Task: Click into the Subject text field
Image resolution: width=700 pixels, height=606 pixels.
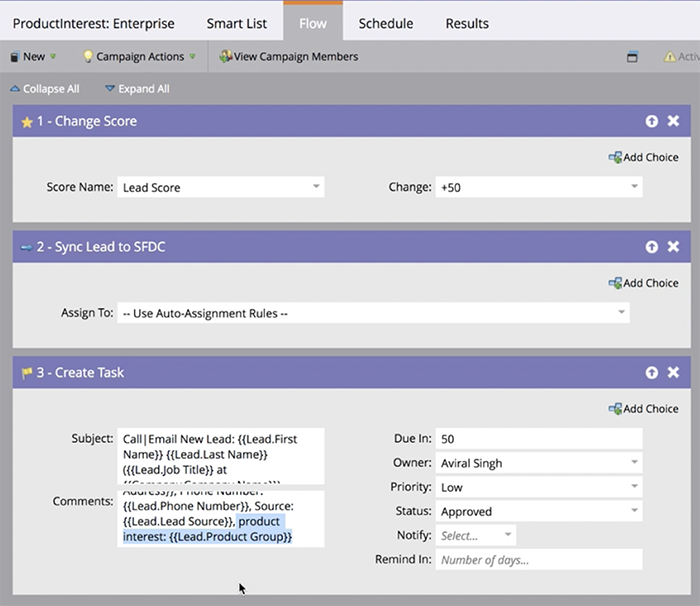Action: click(x=221, y=456)
